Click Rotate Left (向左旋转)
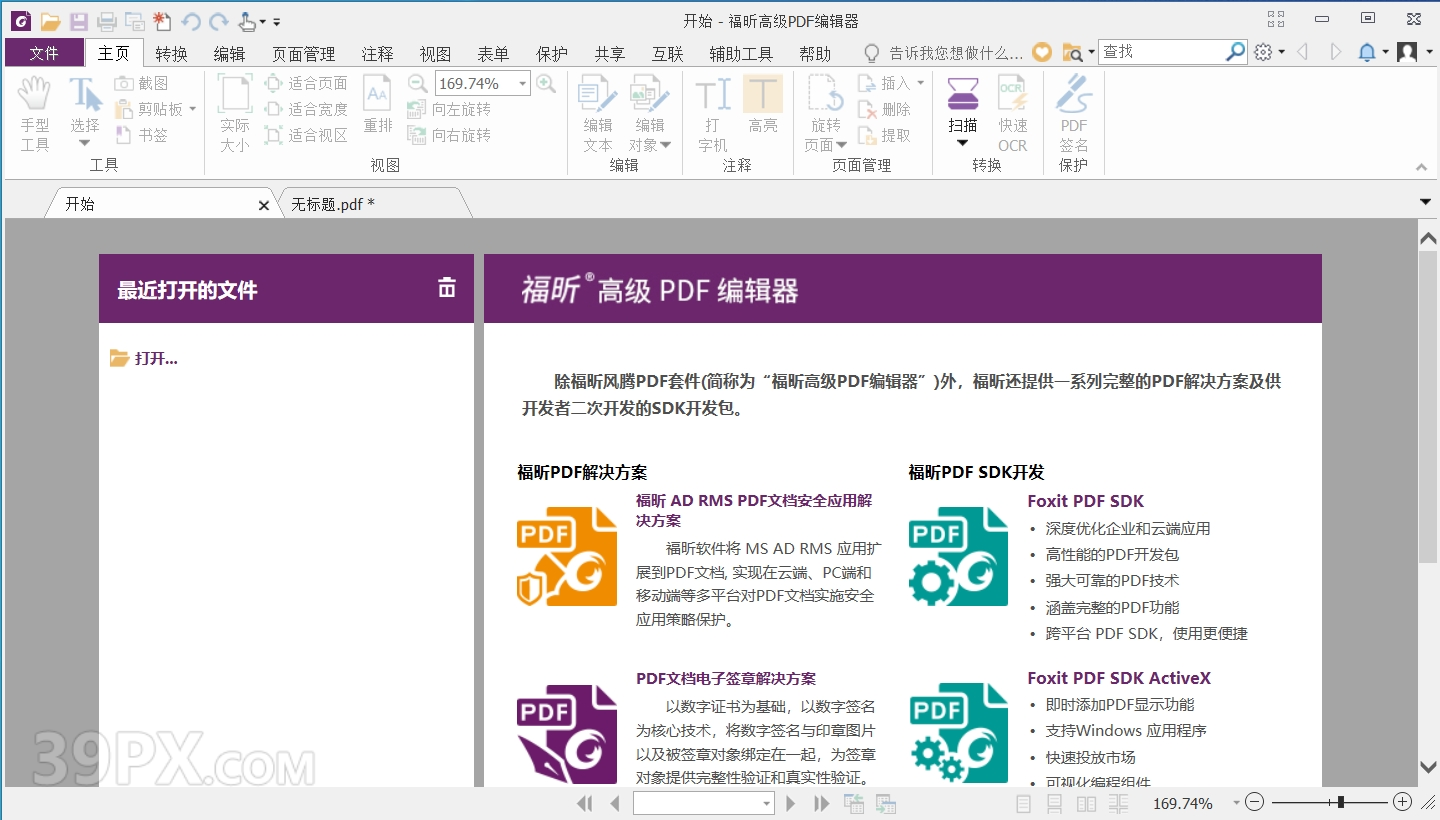1440x820 pixels. (449, 109)
